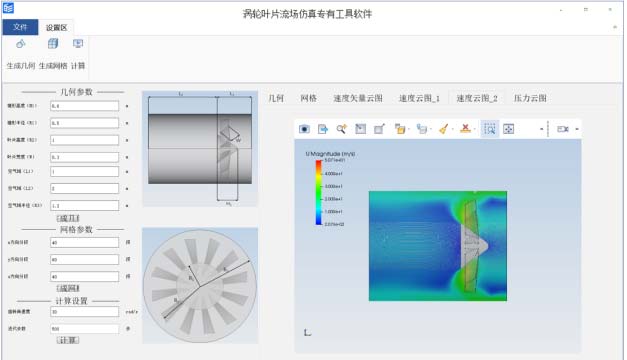The width and height of the screenshot is (627, 360).
Task: Click the rotation speed rad/s field
Action: pos(84,312)
